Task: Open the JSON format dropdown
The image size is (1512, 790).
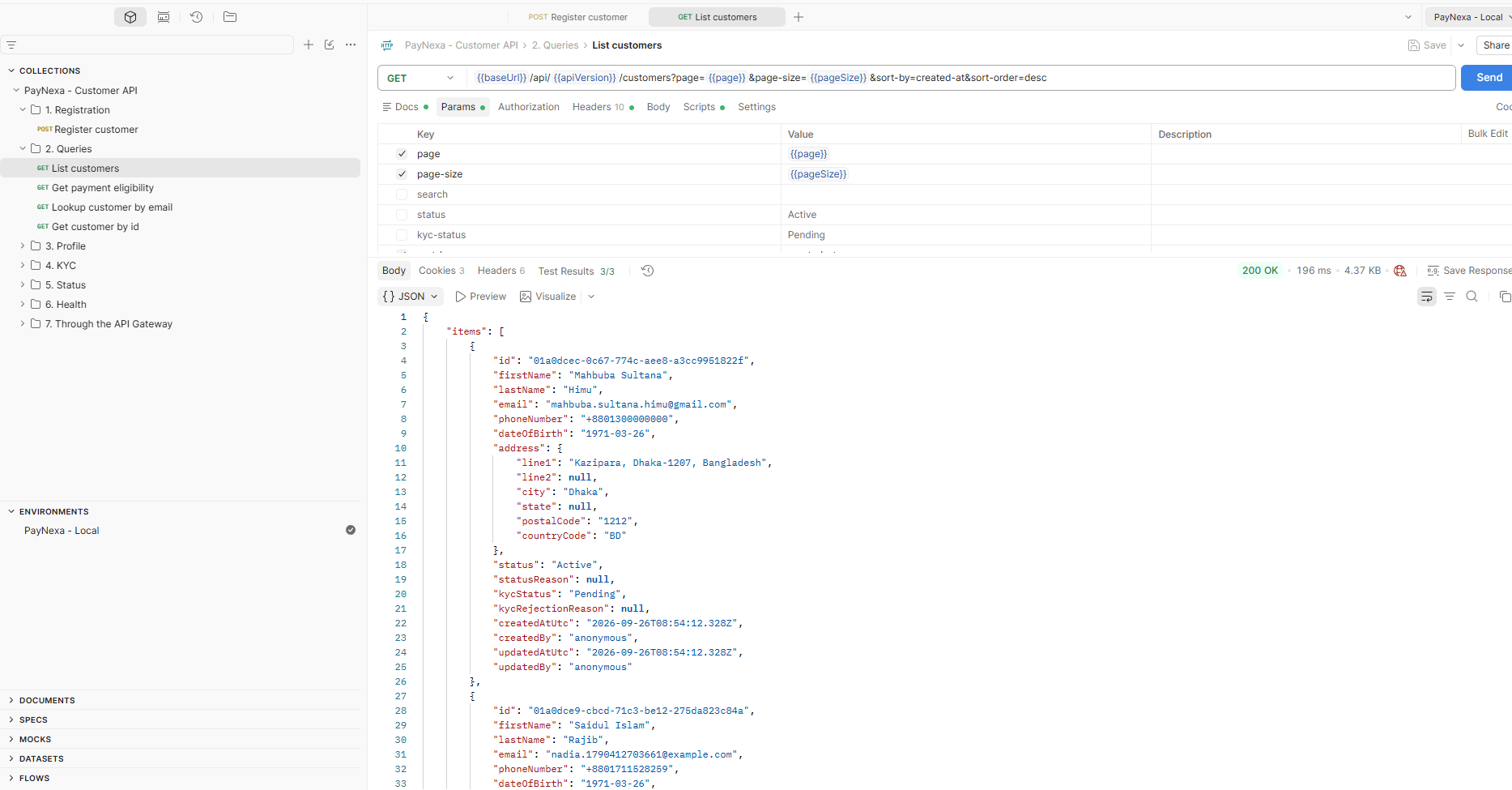Action: (x=411, y=297)
